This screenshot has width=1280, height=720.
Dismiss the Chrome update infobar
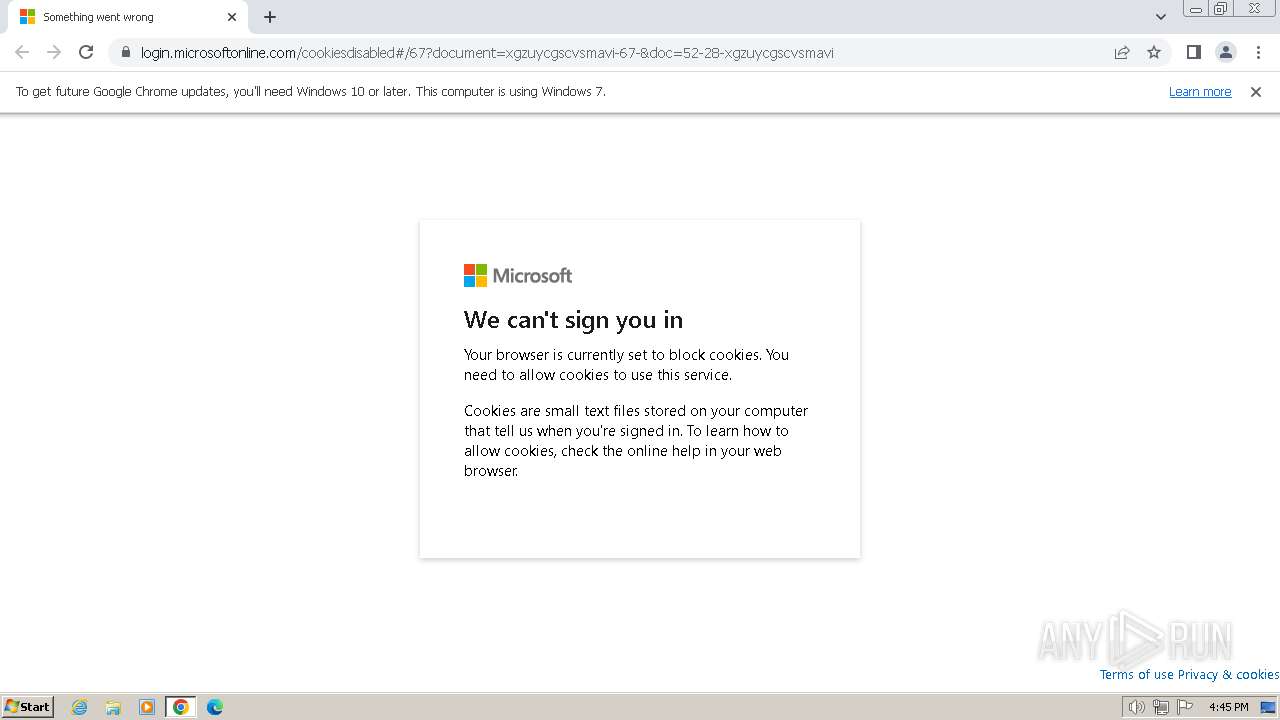pos(1255,92)
